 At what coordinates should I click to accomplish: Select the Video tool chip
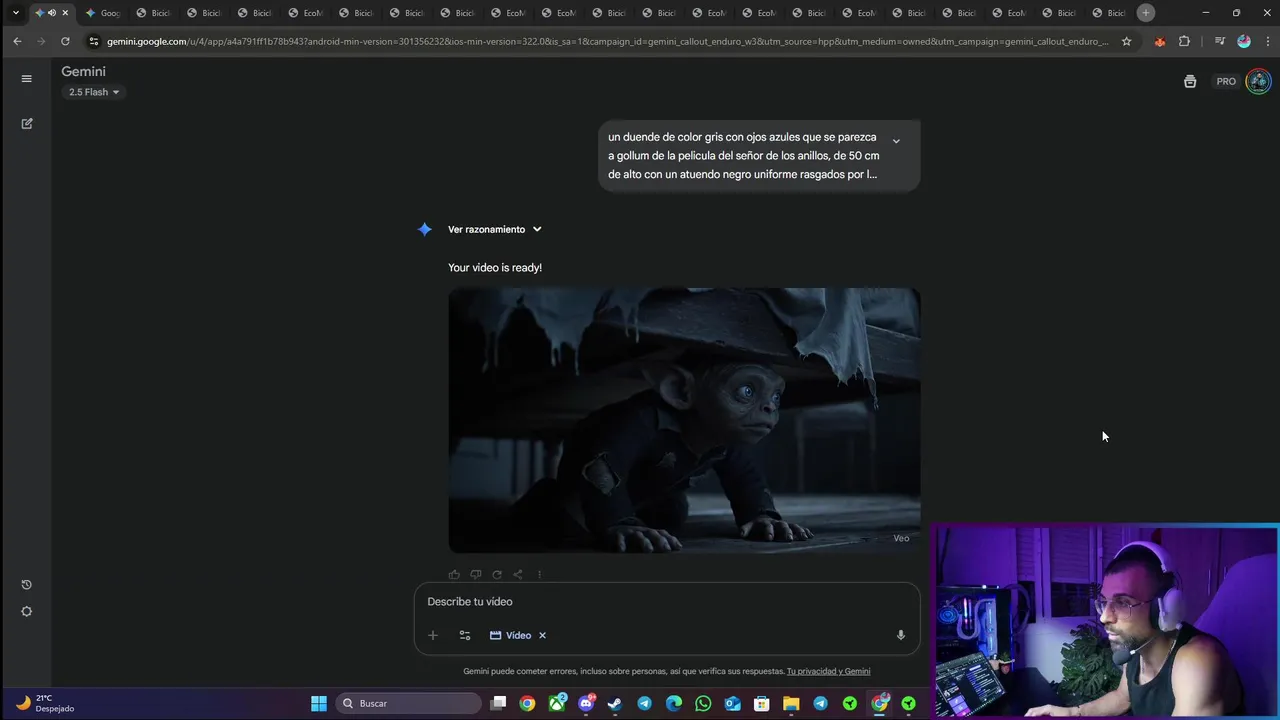(511, 636)
